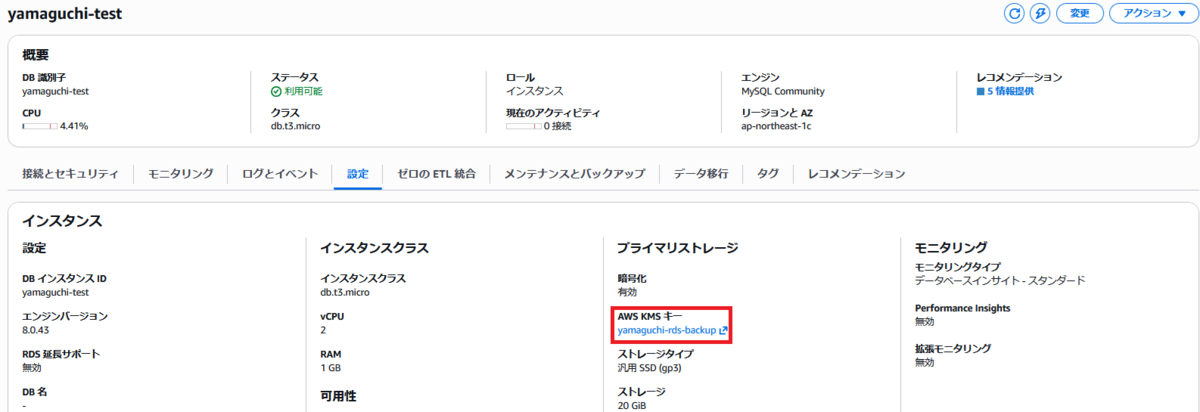Click the blue square icon beside 5 情報提供
1200x412 pixels.
tap(980, 91)
